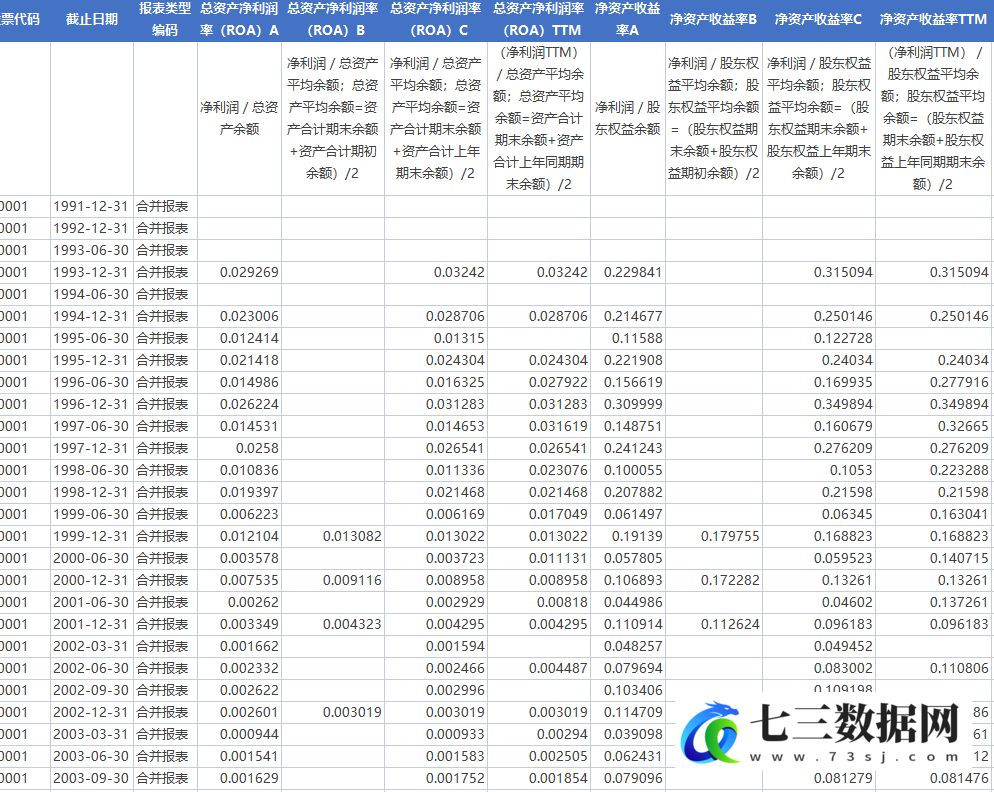
Task: Select the cell with value 0.112624
Action: pyautogui.click(x=714, y=624)
